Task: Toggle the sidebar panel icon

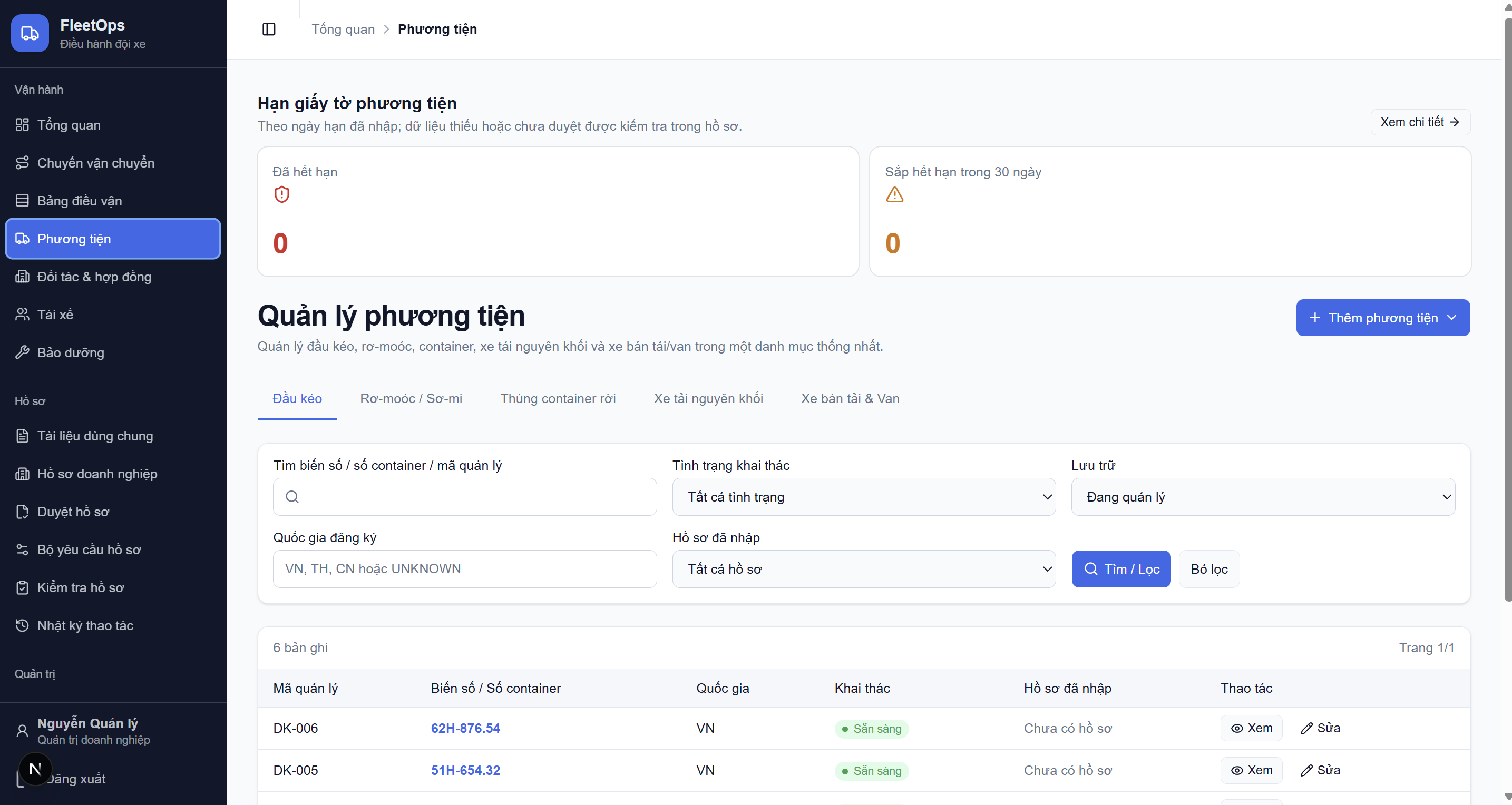Action: 269,30
